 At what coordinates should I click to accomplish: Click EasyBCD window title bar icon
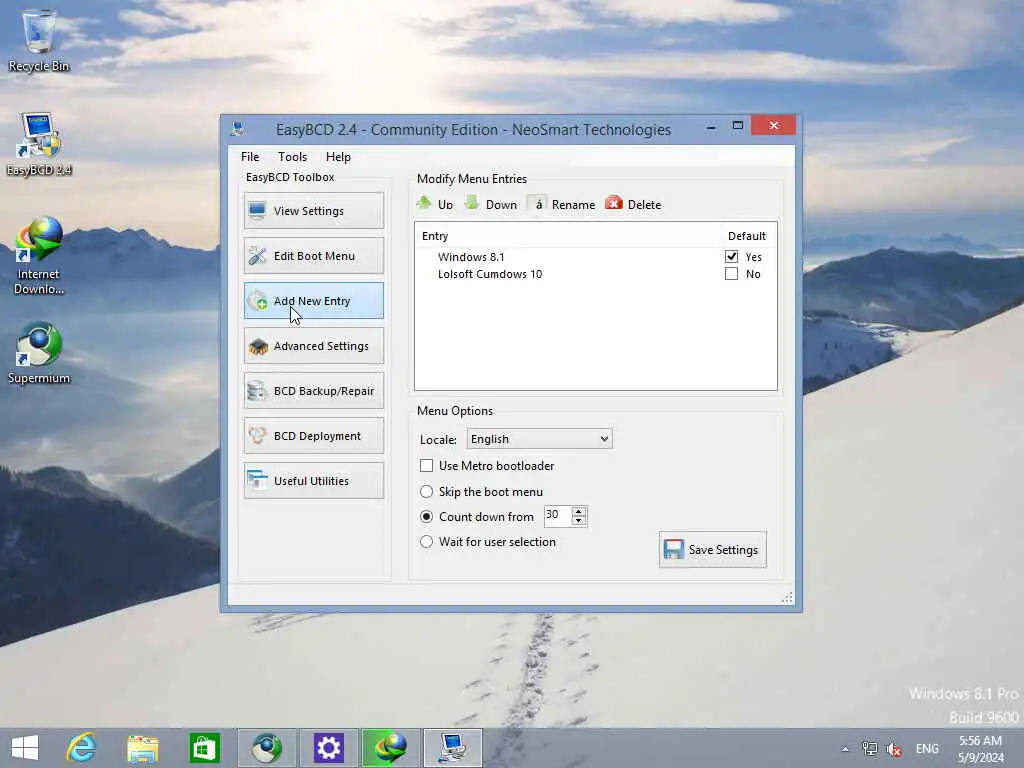(x=238, y=129)
